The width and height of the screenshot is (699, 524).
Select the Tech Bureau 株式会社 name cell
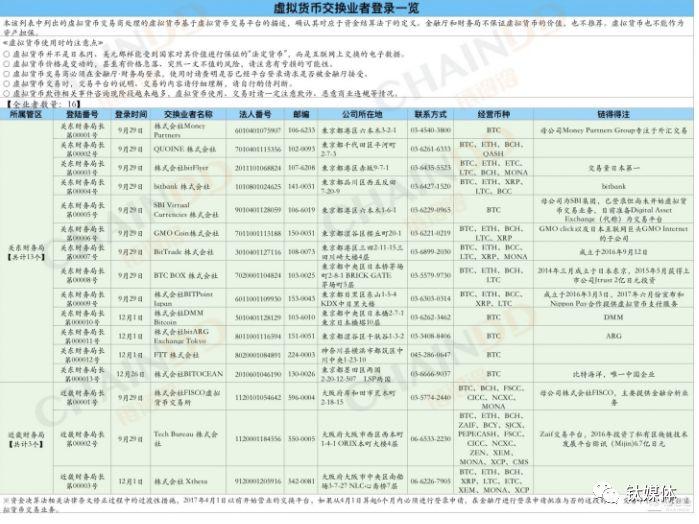tap(186, 439)
